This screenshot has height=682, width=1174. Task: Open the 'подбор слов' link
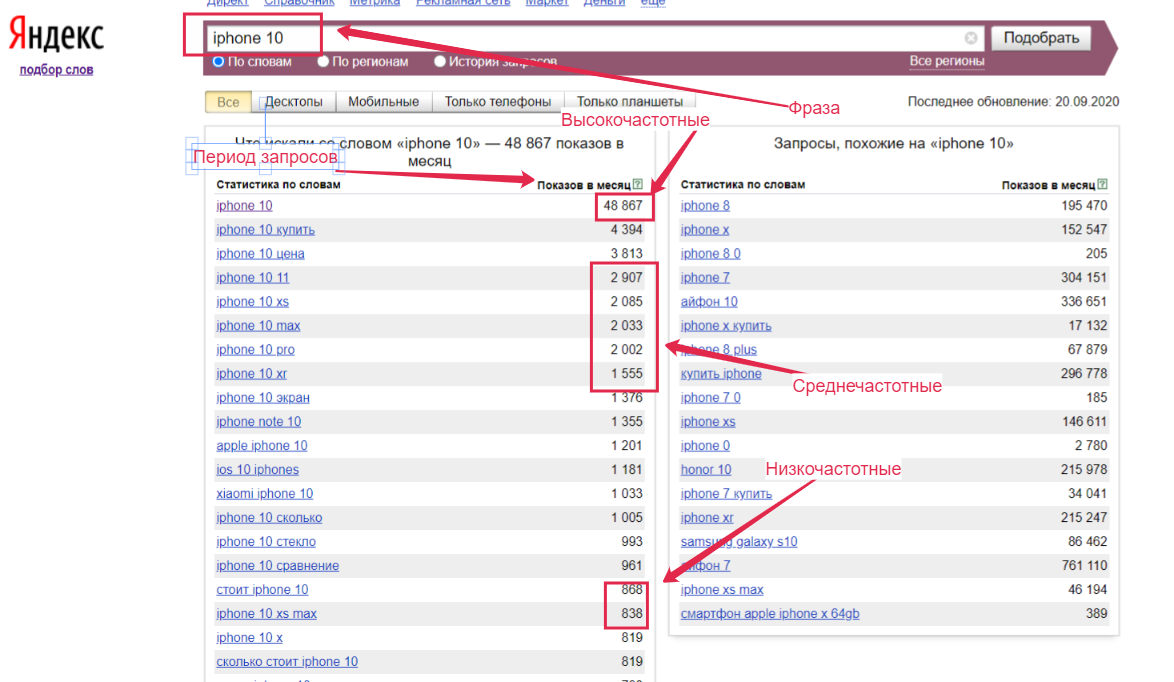click(x=56, y=70)
